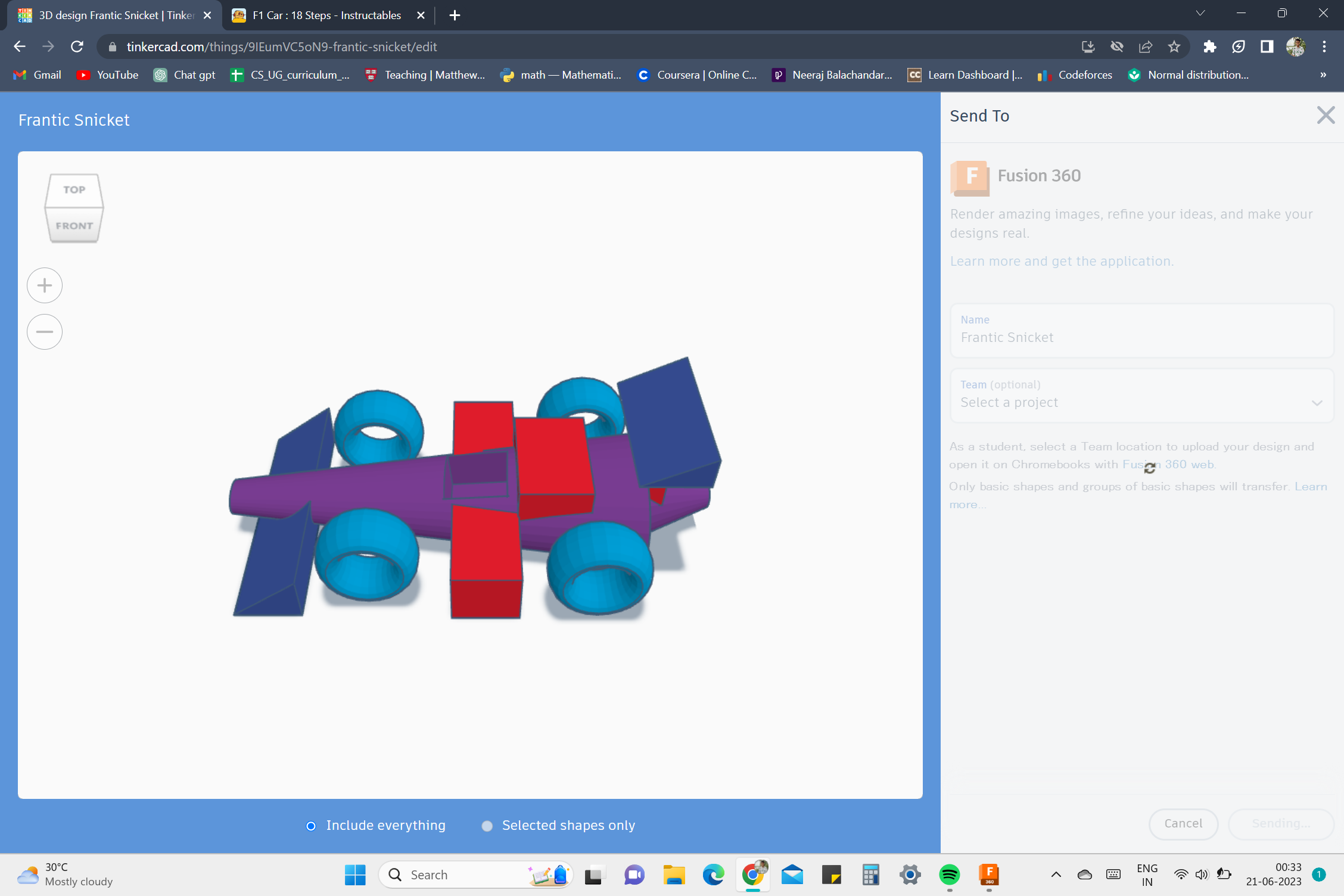Open the Select a project Team dropdown

1316,403
